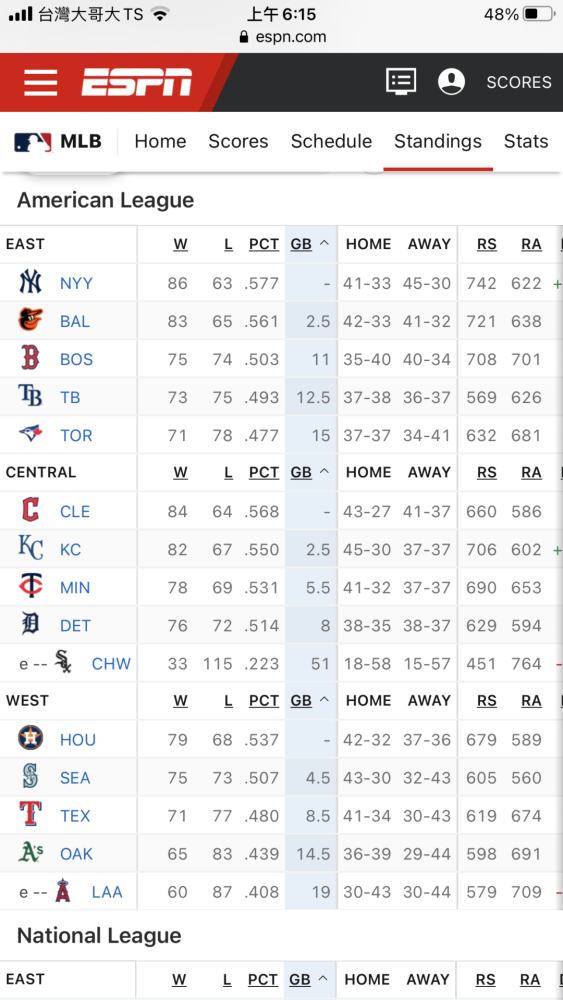Open the SCORES link in header
The width and height of the screenshot is (563, 1000).
(519, 82)
